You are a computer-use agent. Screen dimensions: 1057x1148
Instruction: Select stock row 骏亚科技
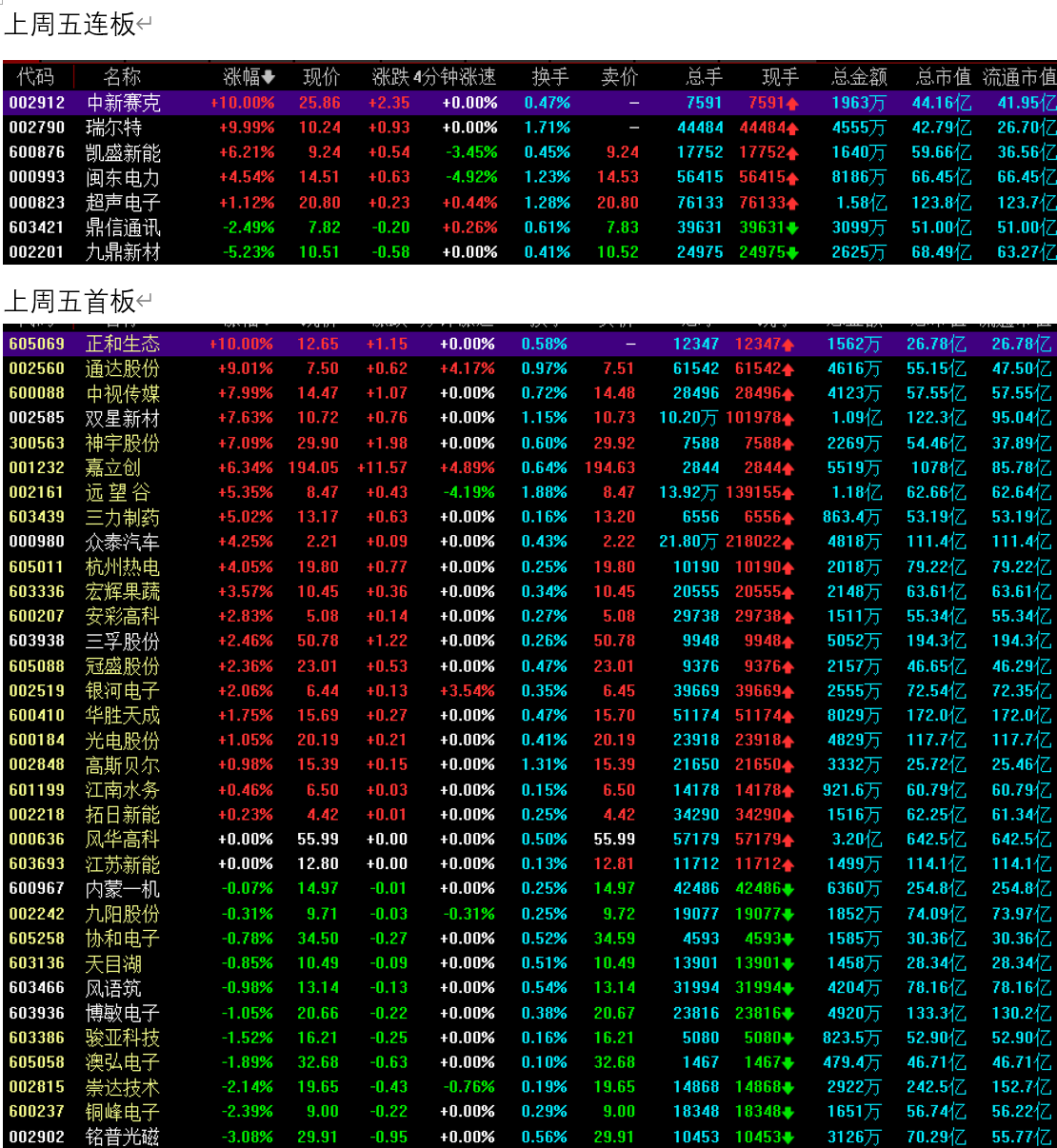tap(529, 1039)
